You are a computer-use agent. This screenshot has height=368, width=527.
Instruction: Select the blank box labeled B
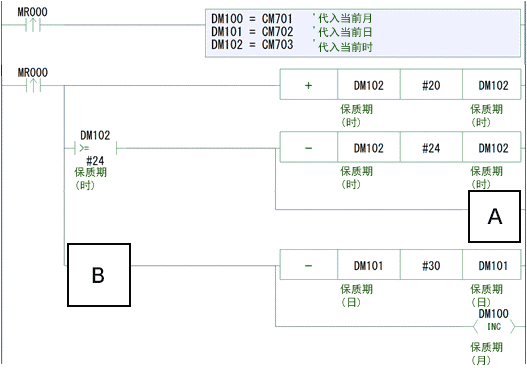[99, 275]
